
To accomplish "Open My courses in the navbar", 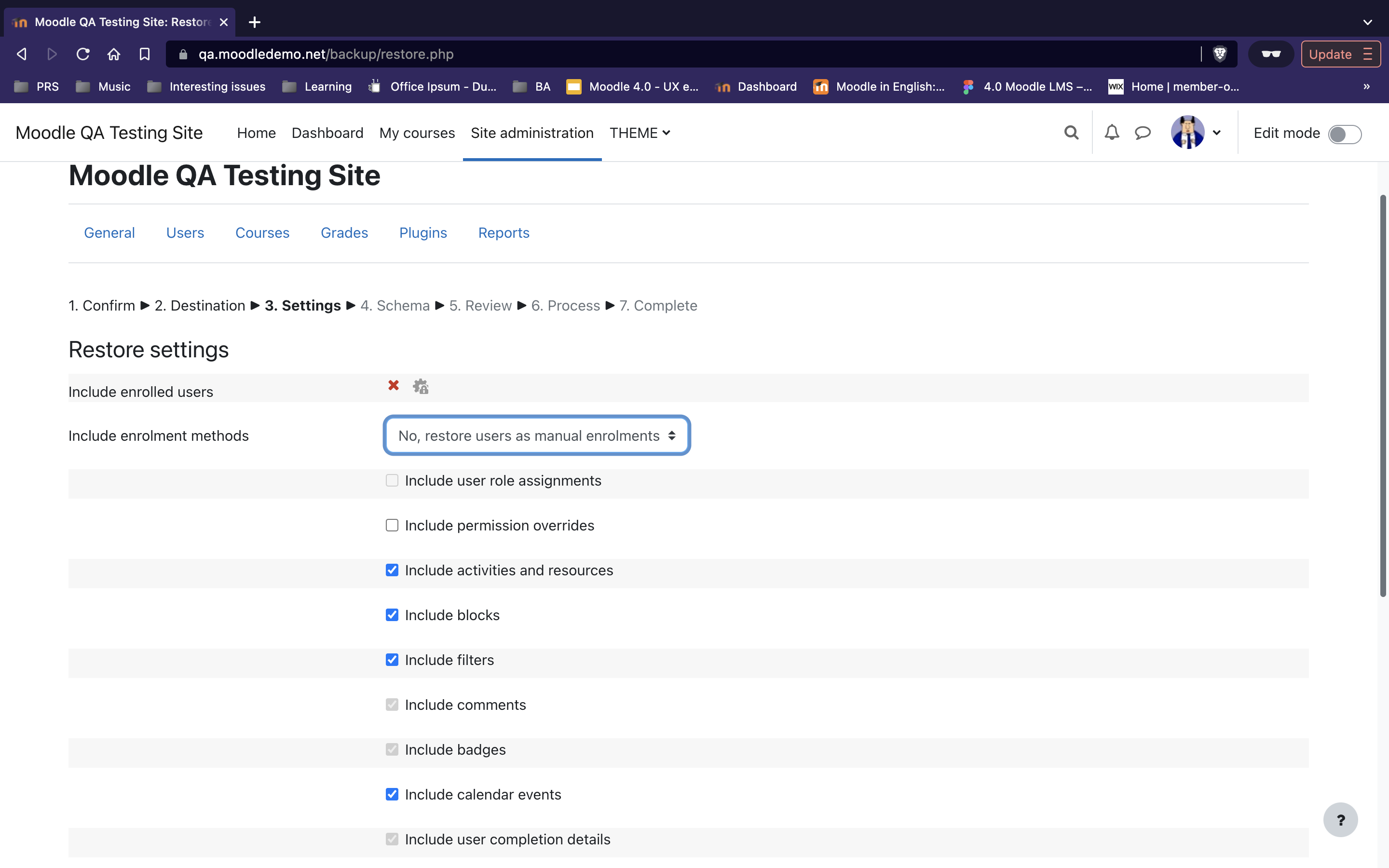I will point(417,133).
